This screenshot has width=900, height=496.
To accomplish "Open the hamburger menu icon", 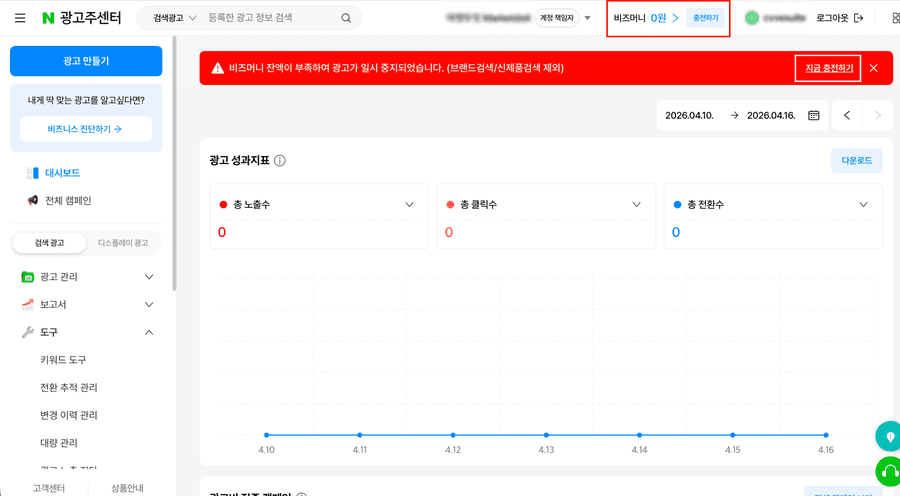I will coord(20,18).
